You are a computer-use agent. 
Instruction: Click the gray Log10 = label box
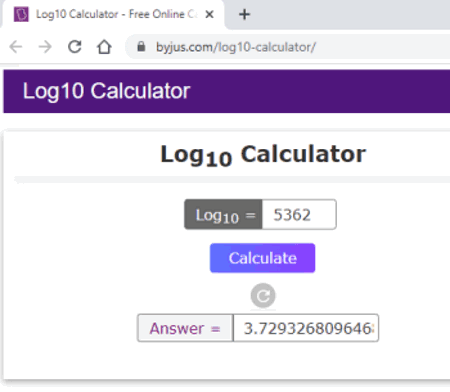click(x=223, y=214)
